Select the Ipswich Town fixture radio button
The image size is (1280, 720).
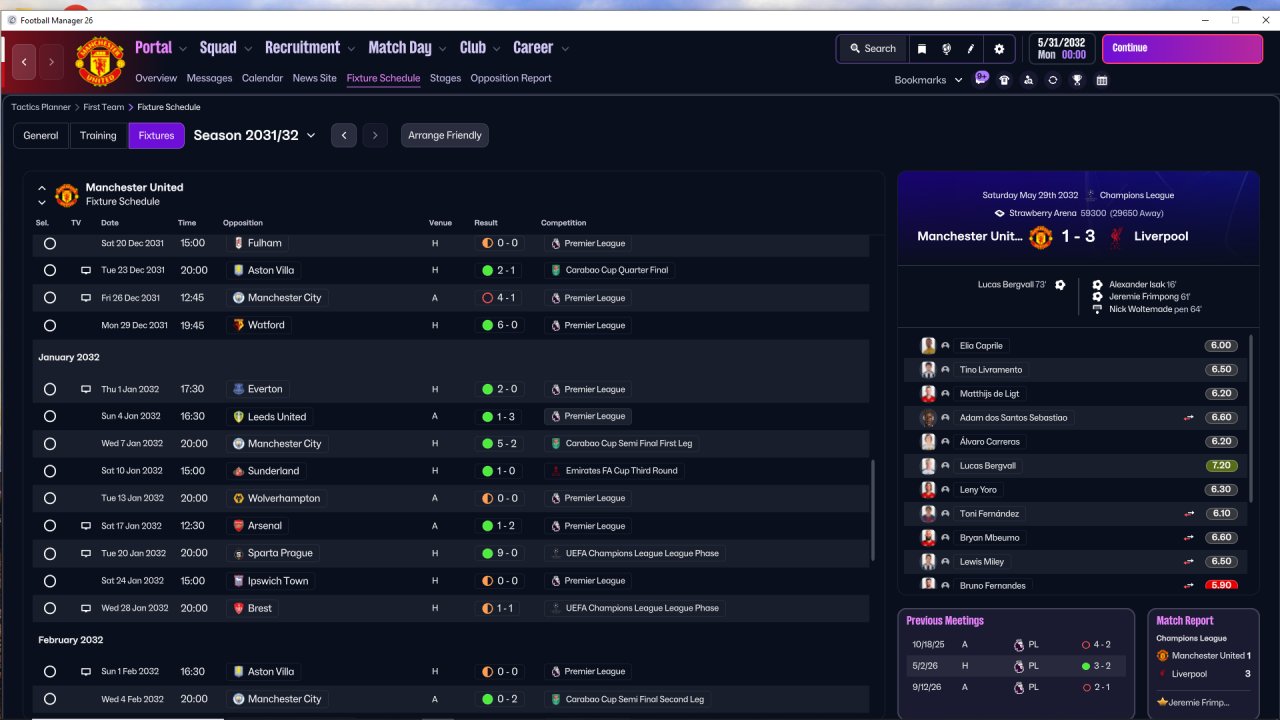coord(50,581)
